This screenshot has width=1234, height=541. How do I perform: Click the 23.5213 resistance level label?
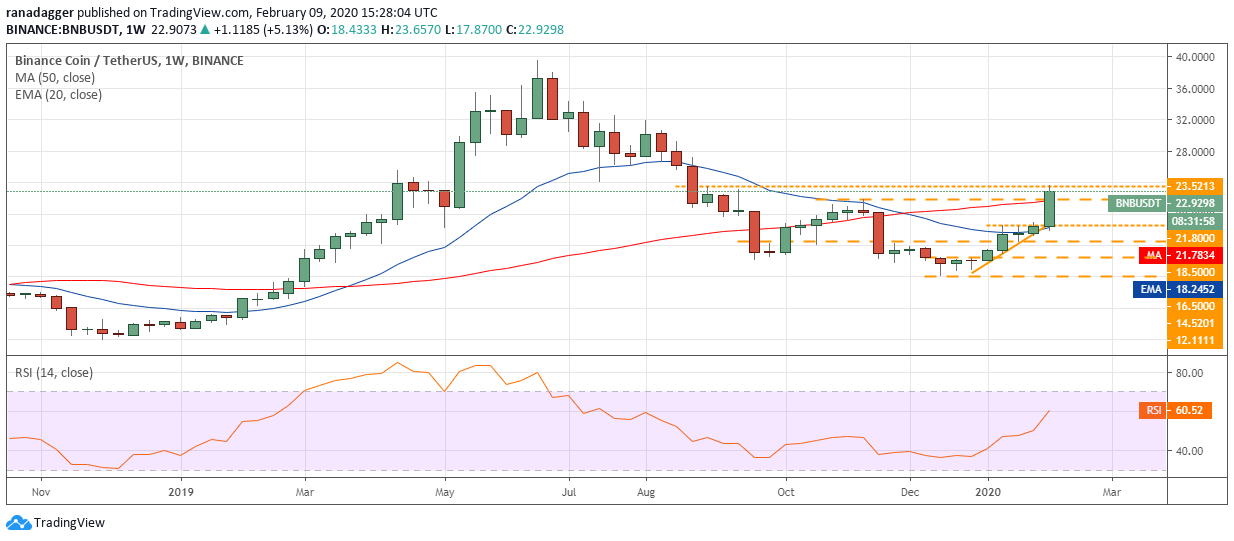click(1194, 186)
